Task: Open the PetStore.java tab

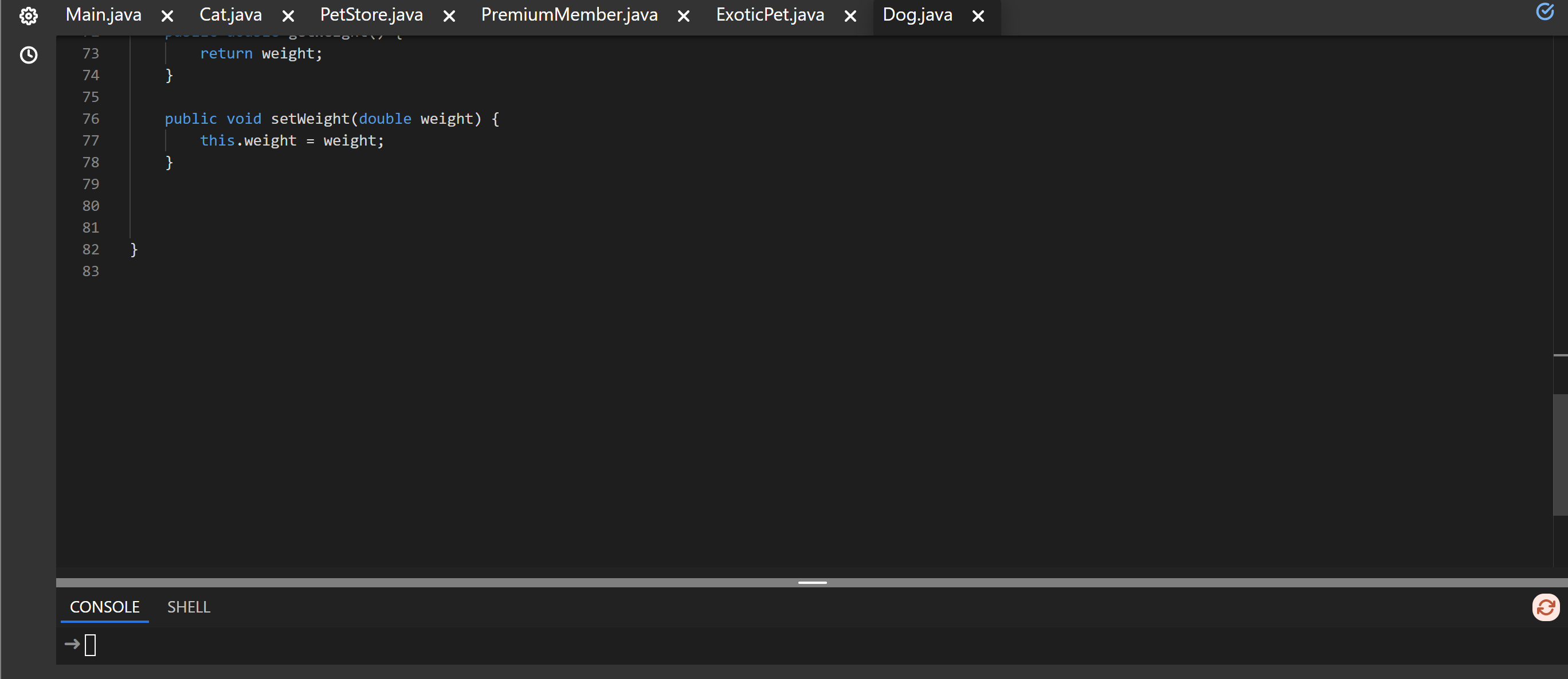Action: [x=371, y=15]
